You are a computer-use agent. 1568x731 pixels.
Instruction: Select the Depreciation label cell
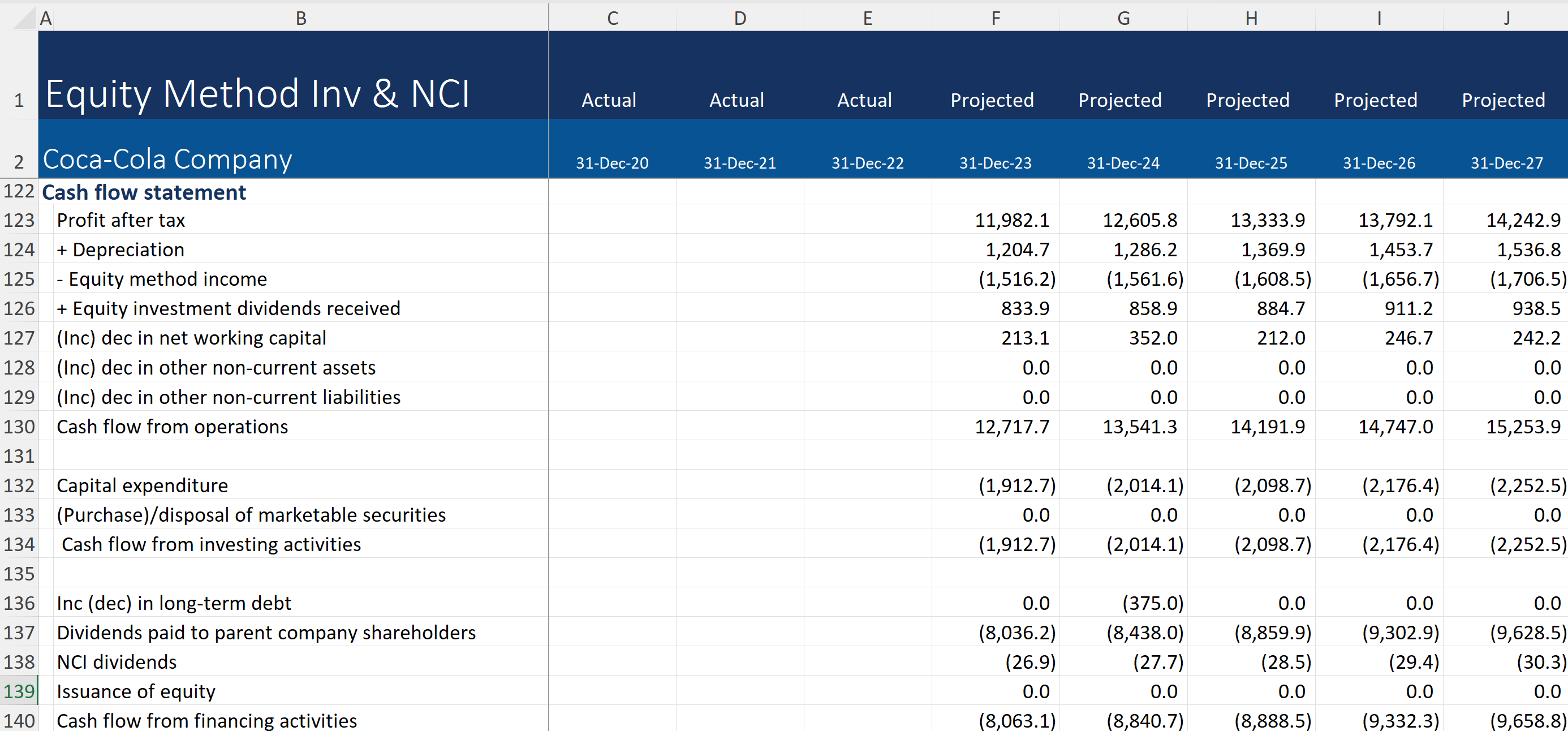[120, 250]
